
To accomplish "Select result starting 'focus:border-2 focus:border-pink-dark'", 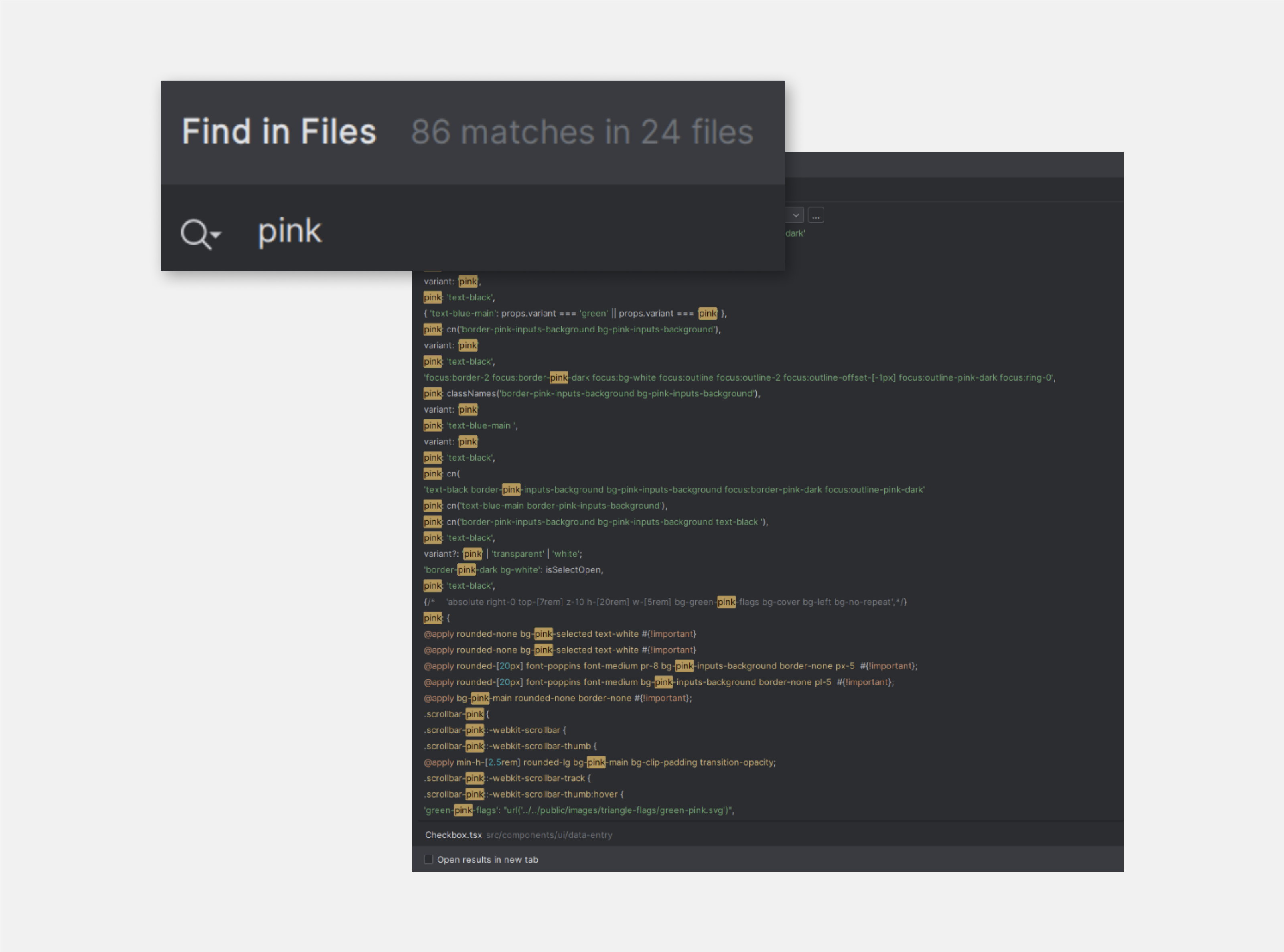I will coord(739,377).
